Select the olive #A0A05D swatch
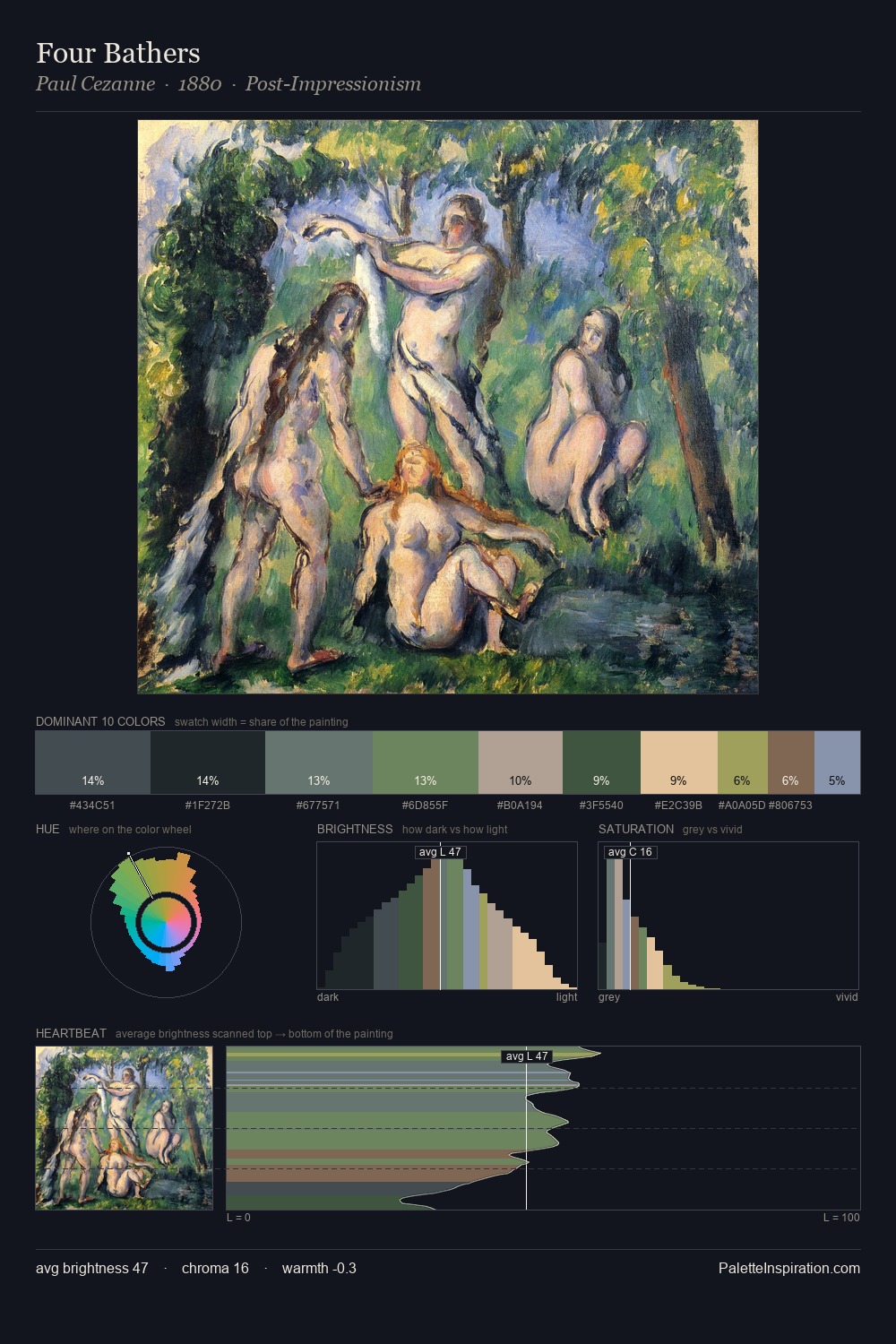 point(743,762)
